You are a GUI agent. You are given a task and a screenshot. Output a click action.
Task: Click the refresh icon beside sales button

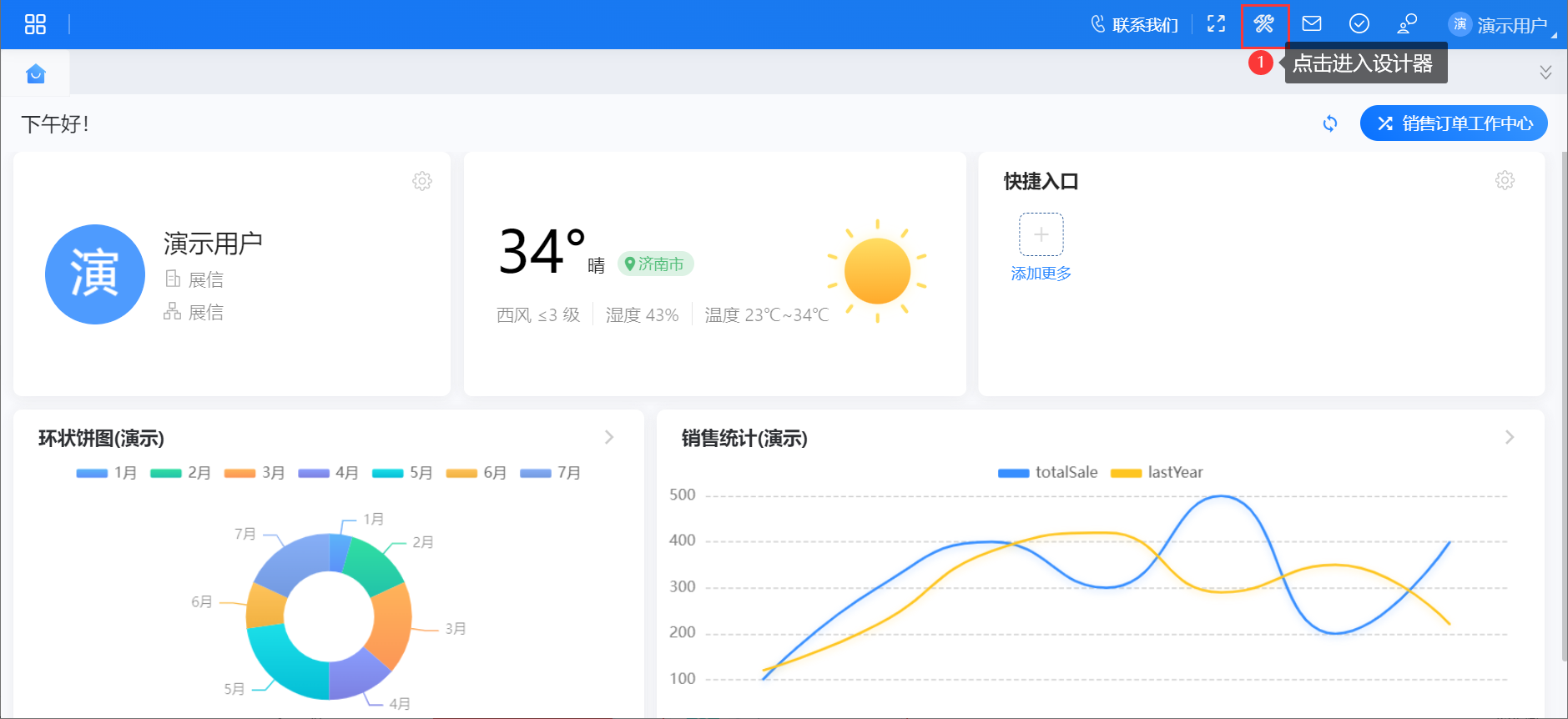(1330, 123)
